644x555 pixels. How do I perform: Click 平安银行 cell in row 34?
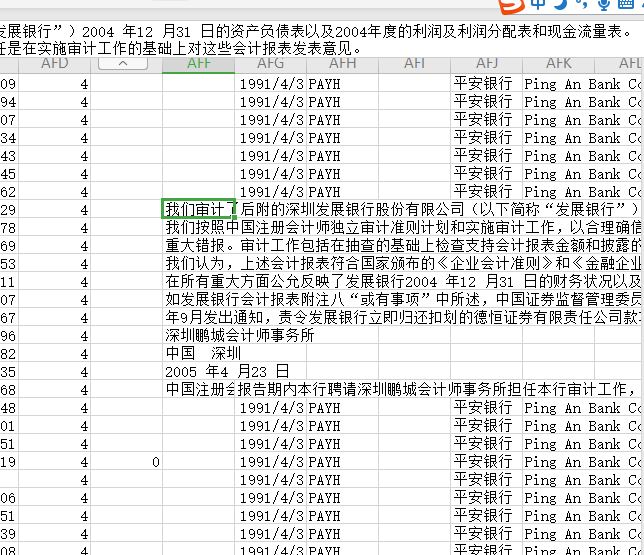[486, 137]
